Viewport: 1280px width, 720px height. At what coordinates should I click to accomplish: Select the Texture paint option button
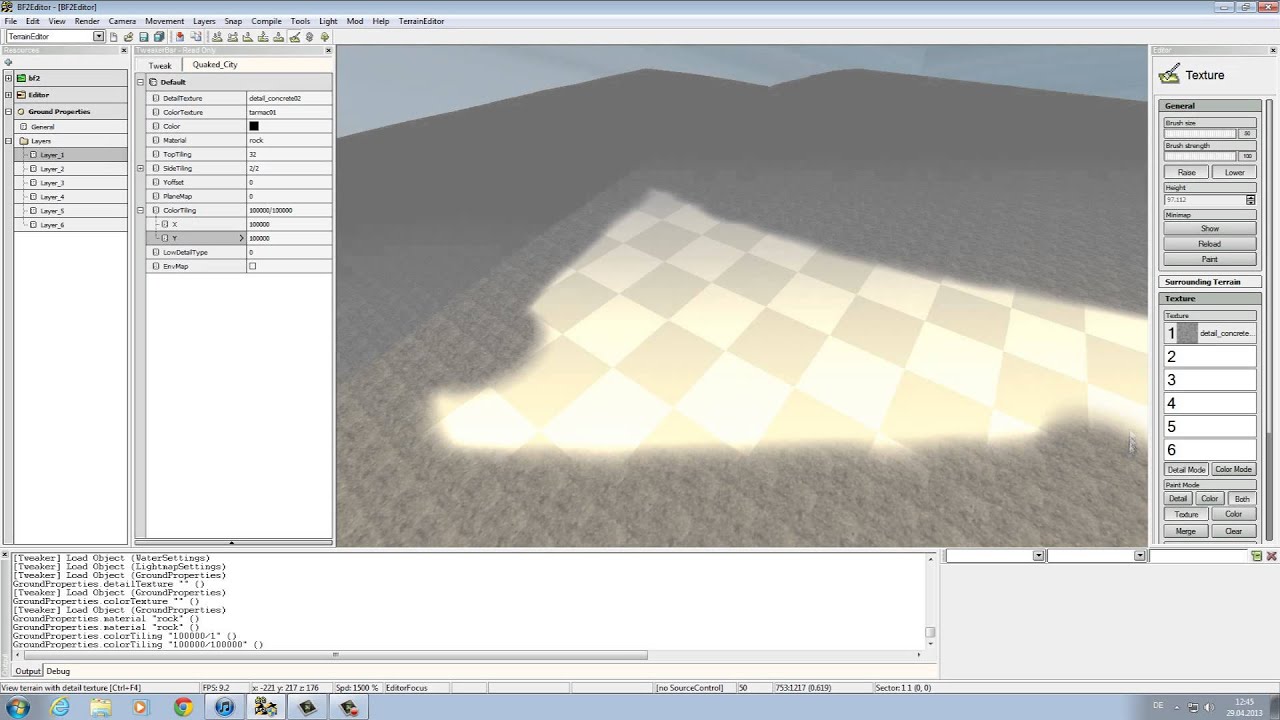pos(1186,514)
